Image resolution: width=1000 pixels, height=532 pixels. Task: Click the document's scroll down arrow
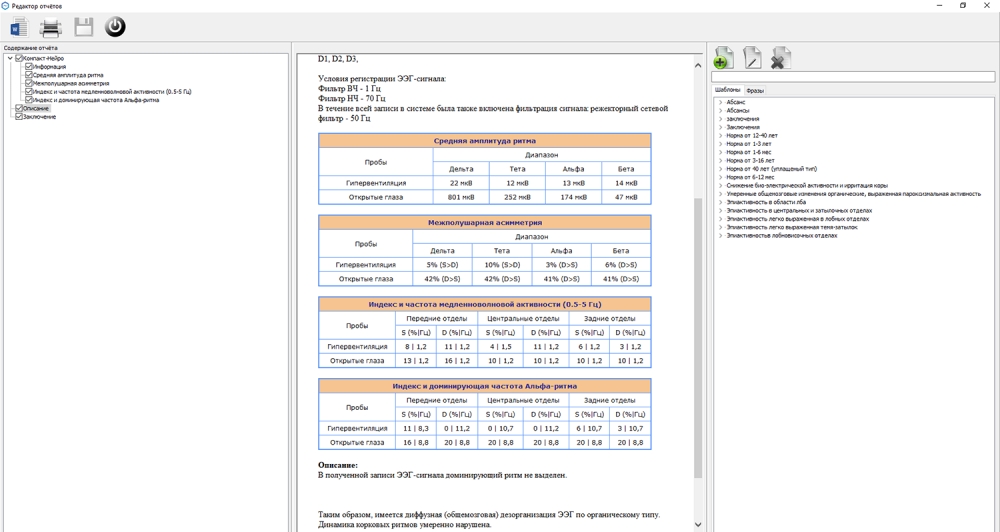pyautogui.click(x=697, y=524)
